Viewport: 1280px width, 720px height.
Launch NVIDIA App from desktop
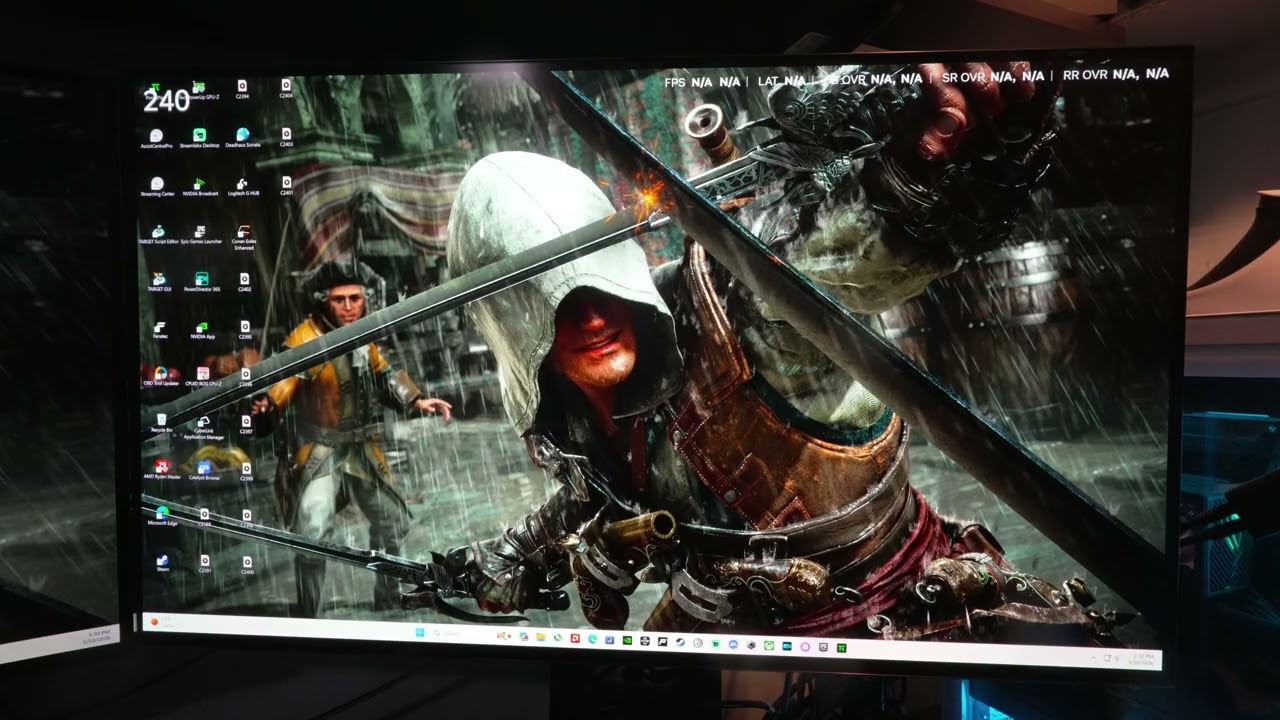pos(202,330)
